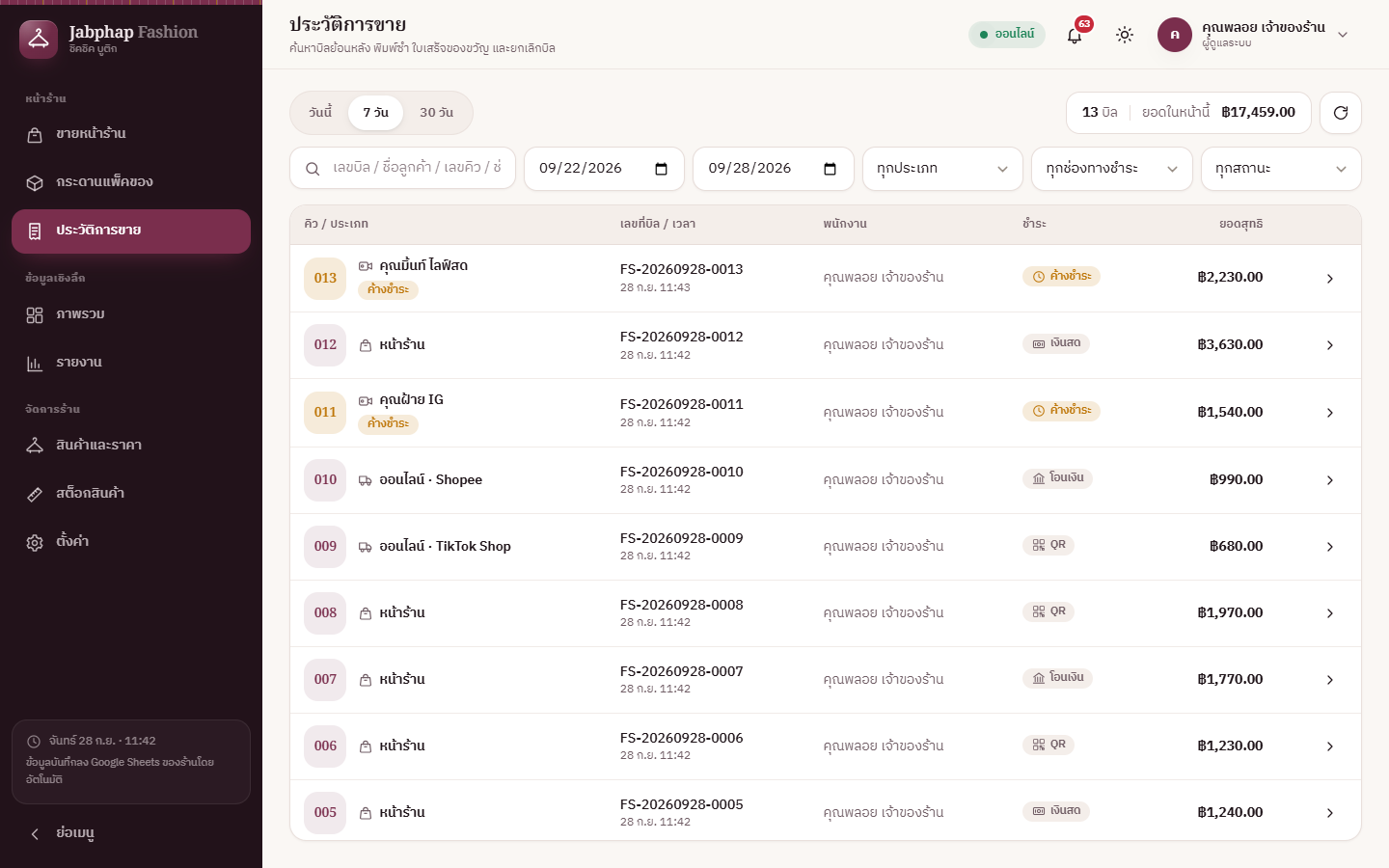The image size is (1389, 868).
Task: Click ออนไลน์ · TikTok Shop row label
Action: 445,547
